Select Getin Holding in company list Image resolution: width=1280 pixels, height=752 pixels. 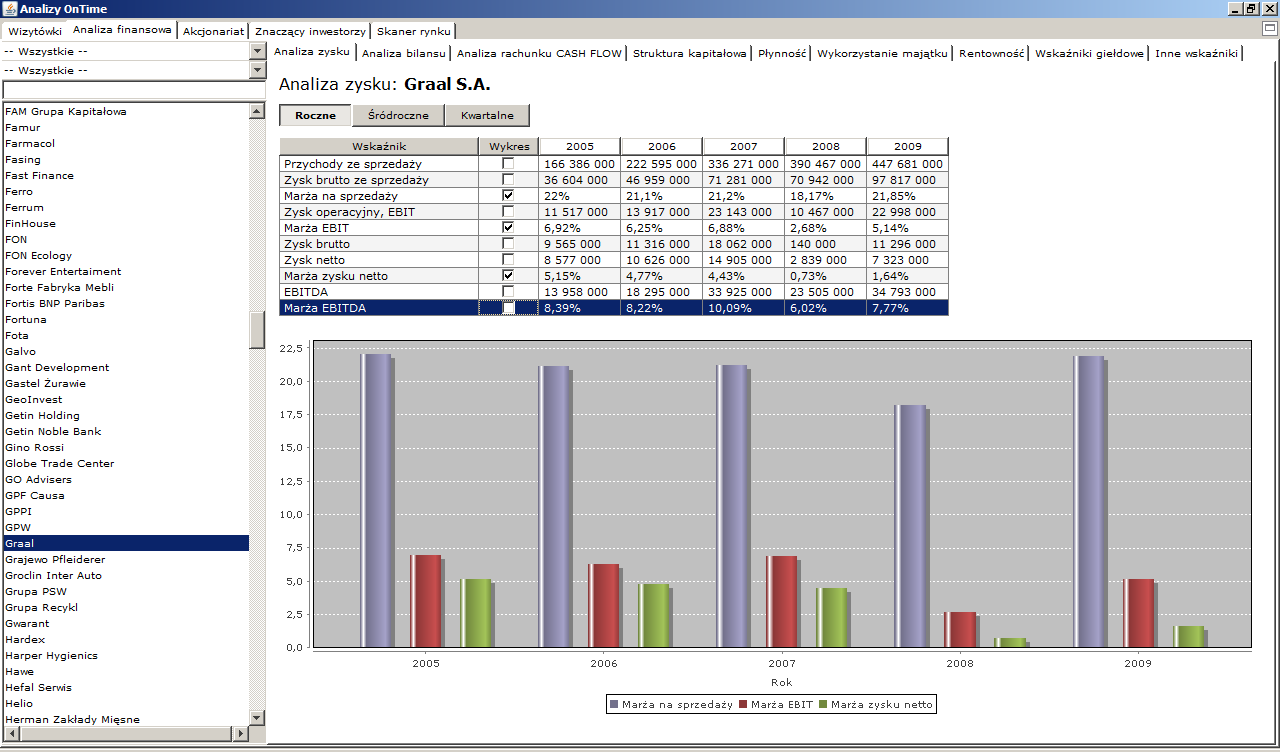pos(125,415)
